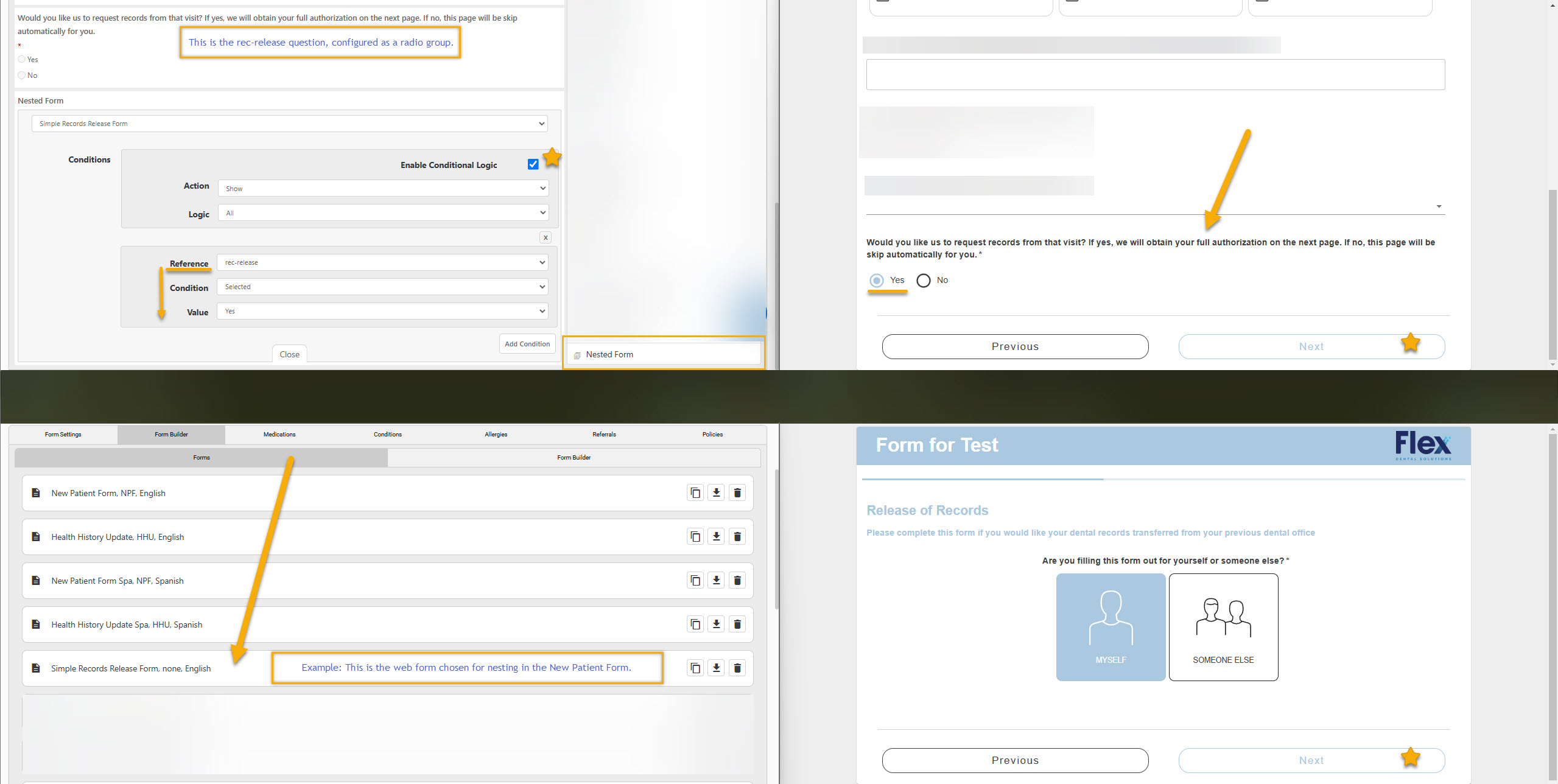Delete the Health History Update Spa, HHU, Spanish form
The image size is (1558, 784).
tap(737, 625)
